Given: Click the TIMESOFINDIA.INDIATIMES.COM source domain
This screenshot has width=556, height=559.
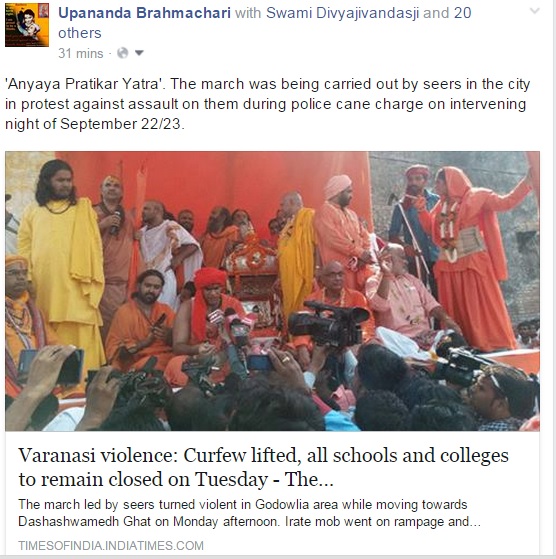Looking at the screenshot, I should 111,545.
